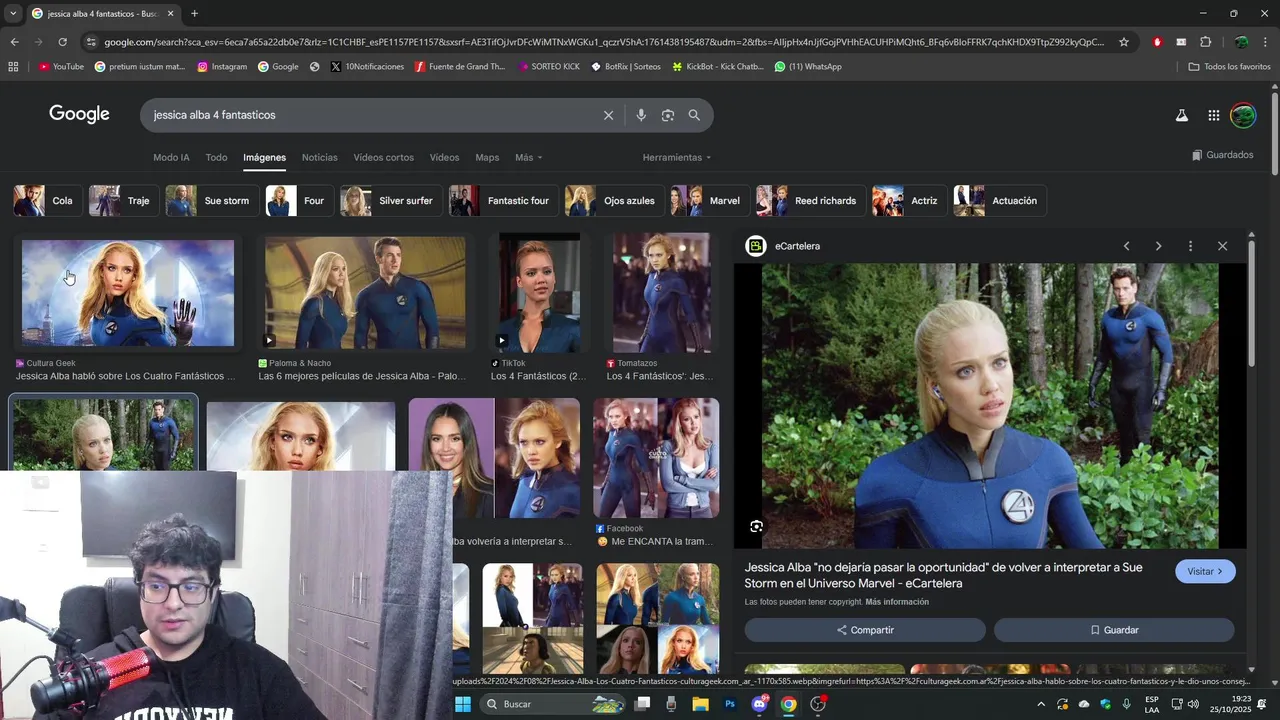Viewport: 1280px width, 720px height.
Task: Click the Chrome address bar
Action: coord(604,42)
